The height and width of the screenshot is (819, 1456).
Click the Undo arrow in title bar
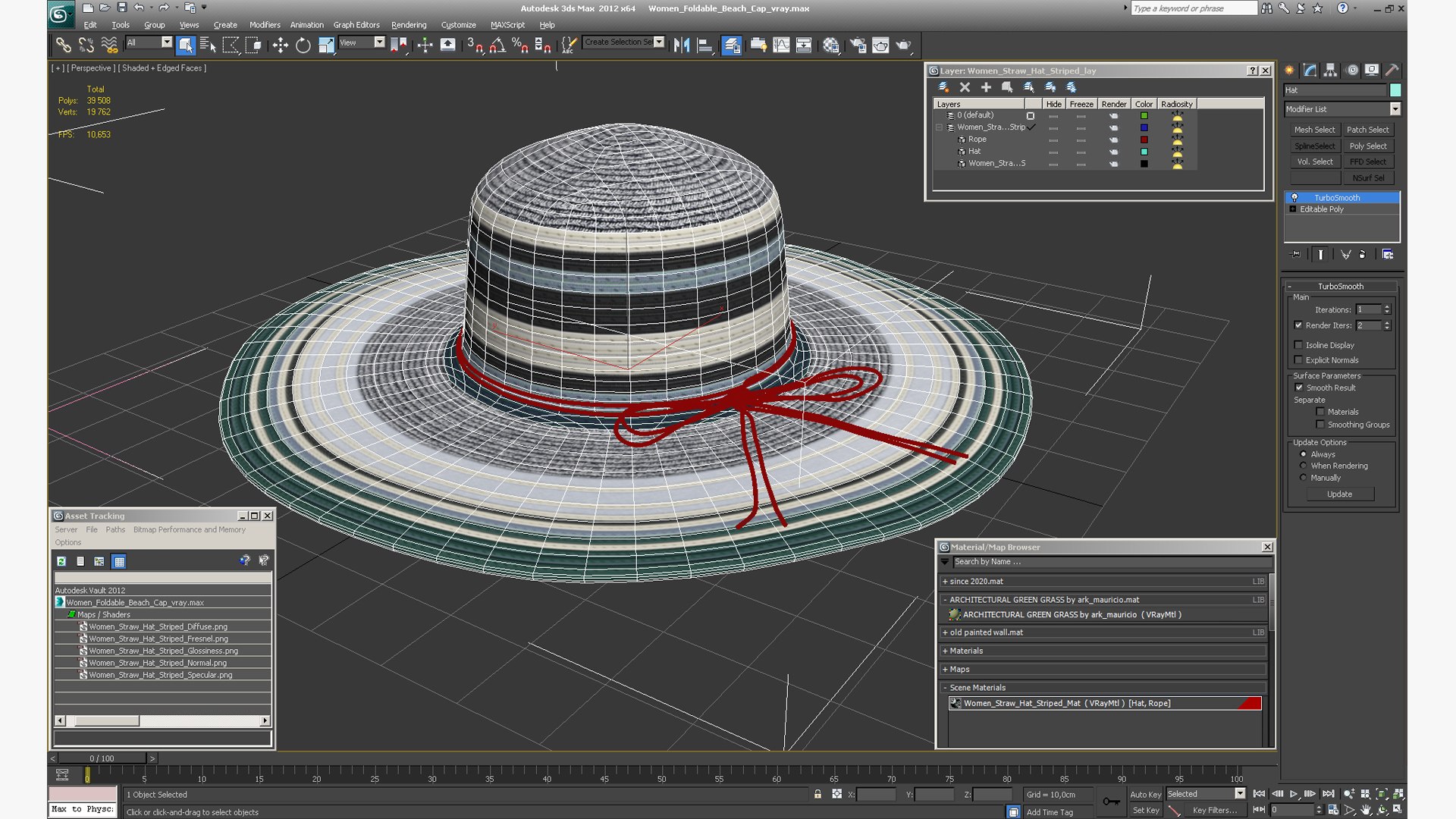139,8
